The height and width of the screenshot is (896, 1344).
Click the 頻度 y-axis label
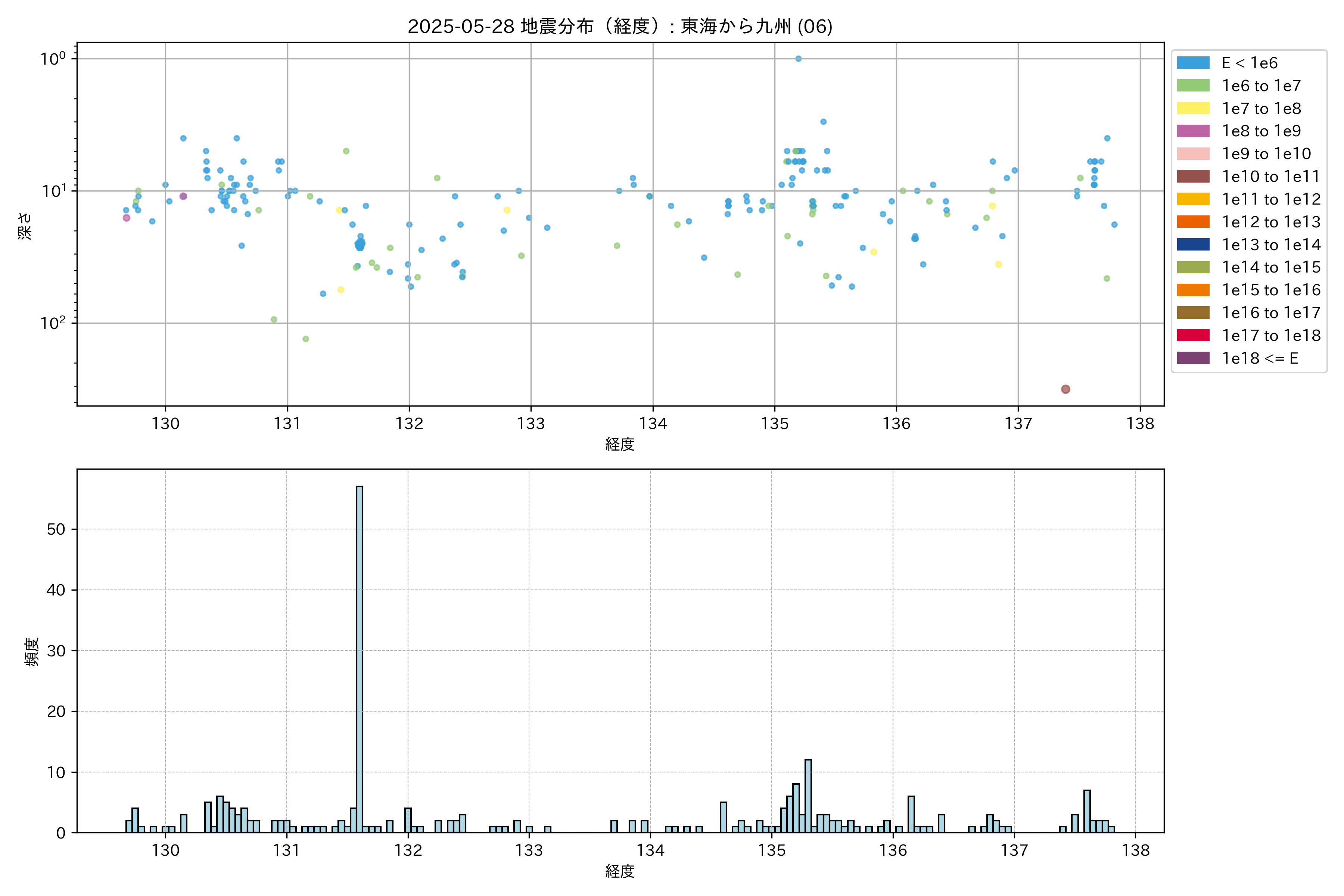32,651
